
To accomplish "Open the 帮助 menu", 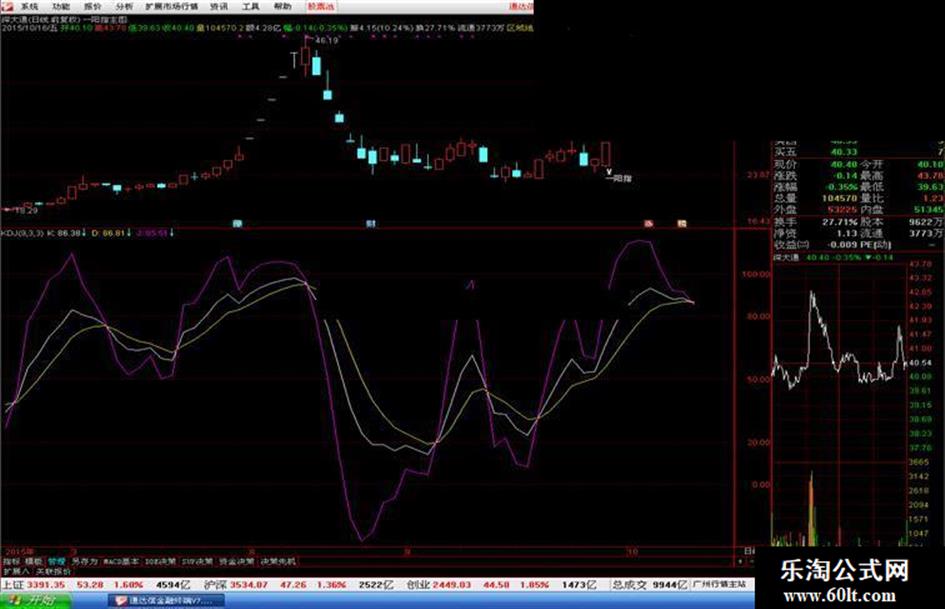I will pyautogui.click(x=282, y=7).
